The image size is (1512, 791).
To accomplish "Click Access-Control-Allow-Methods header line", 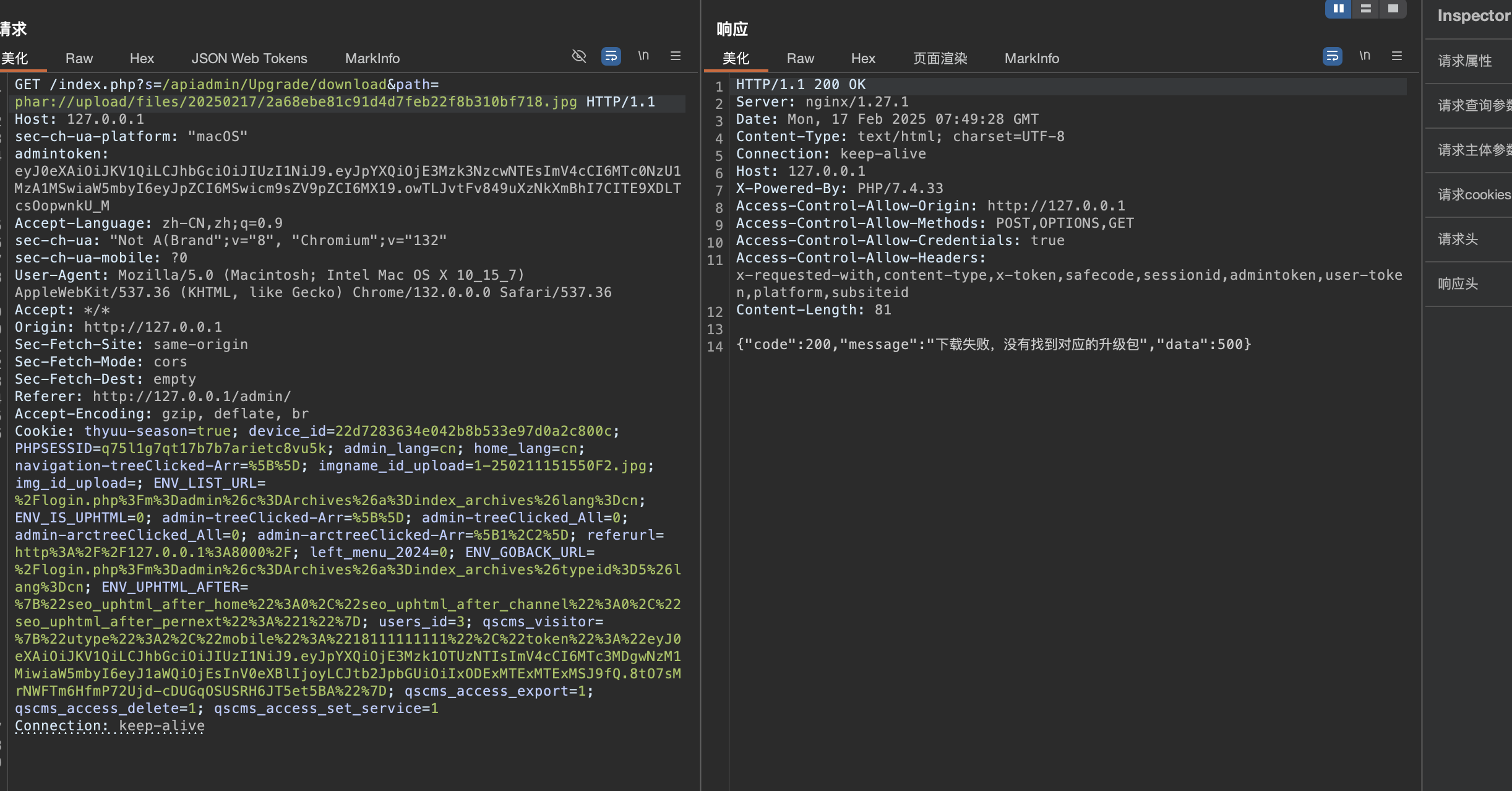I will tap(935, 223).
